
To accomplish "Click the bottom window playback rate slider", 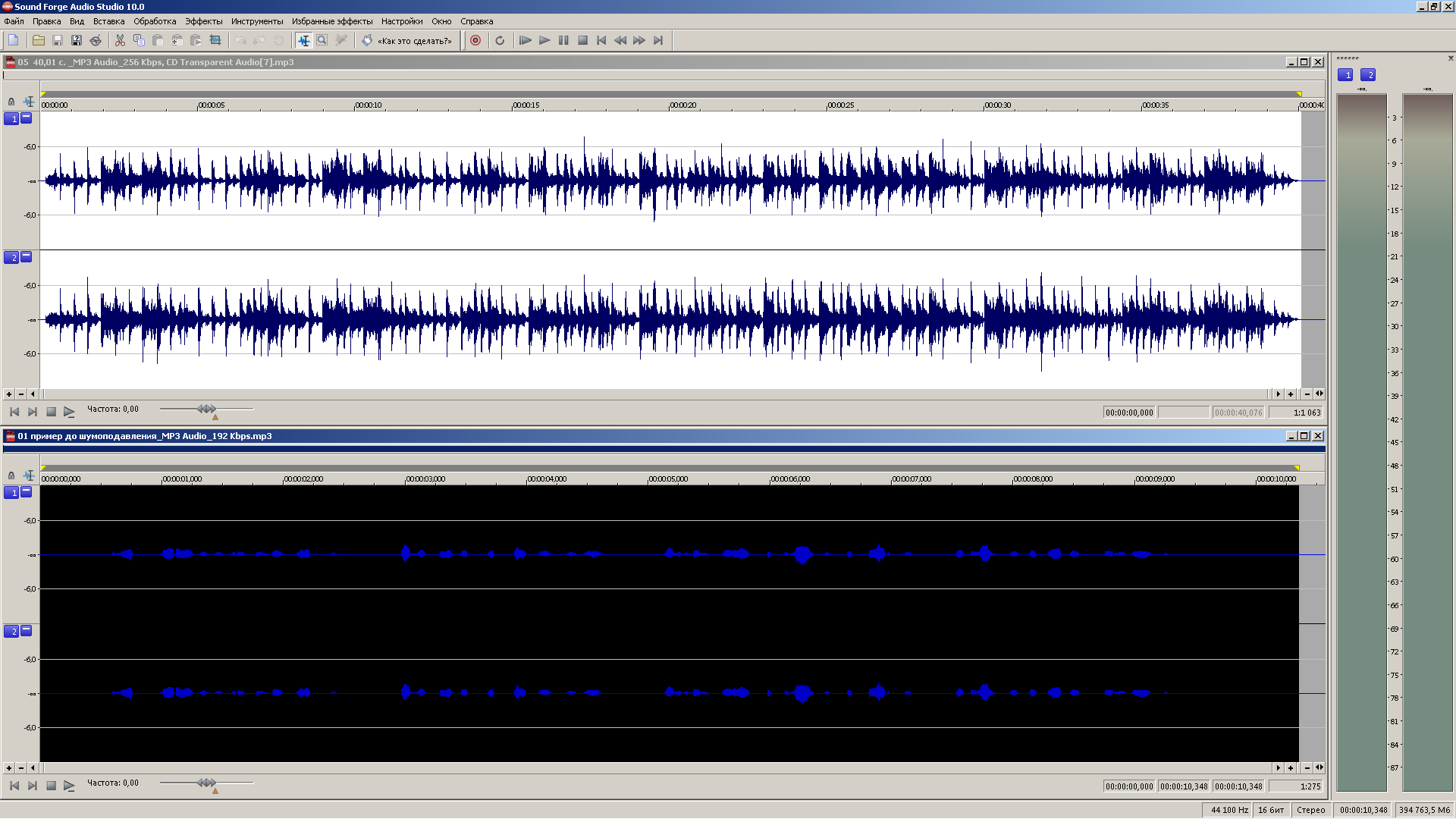I will (206, 783).
